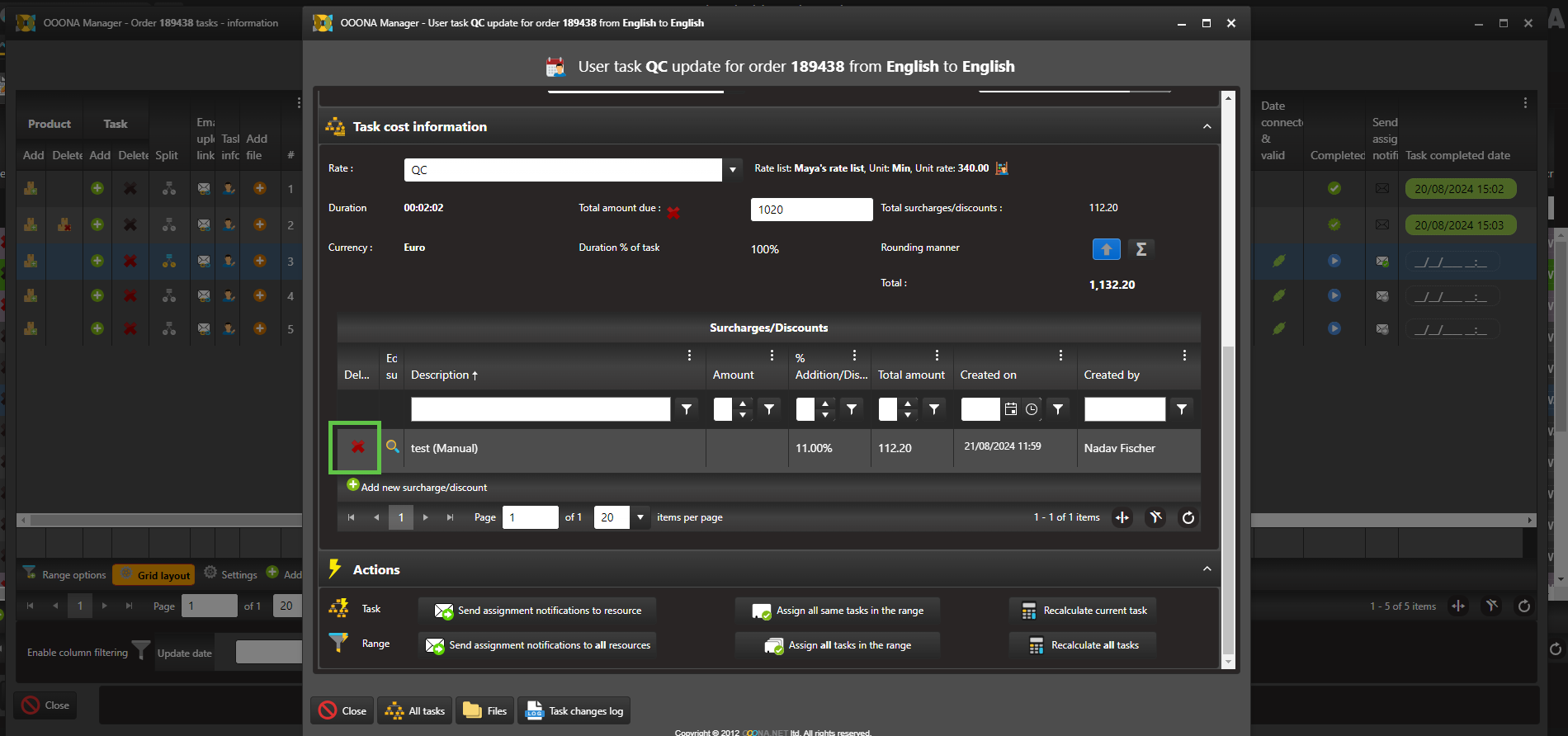Open the Created by column options menu
The image size is (1568, 736).
tap(1184, 356)
